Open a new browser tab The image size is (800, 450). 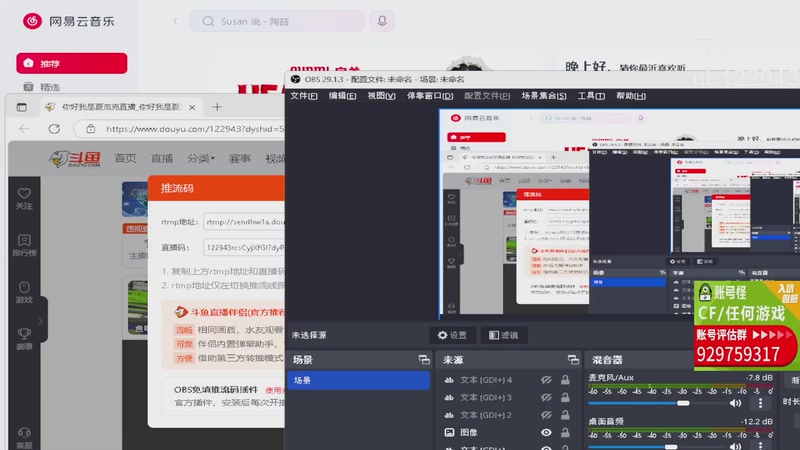(217, 107)
